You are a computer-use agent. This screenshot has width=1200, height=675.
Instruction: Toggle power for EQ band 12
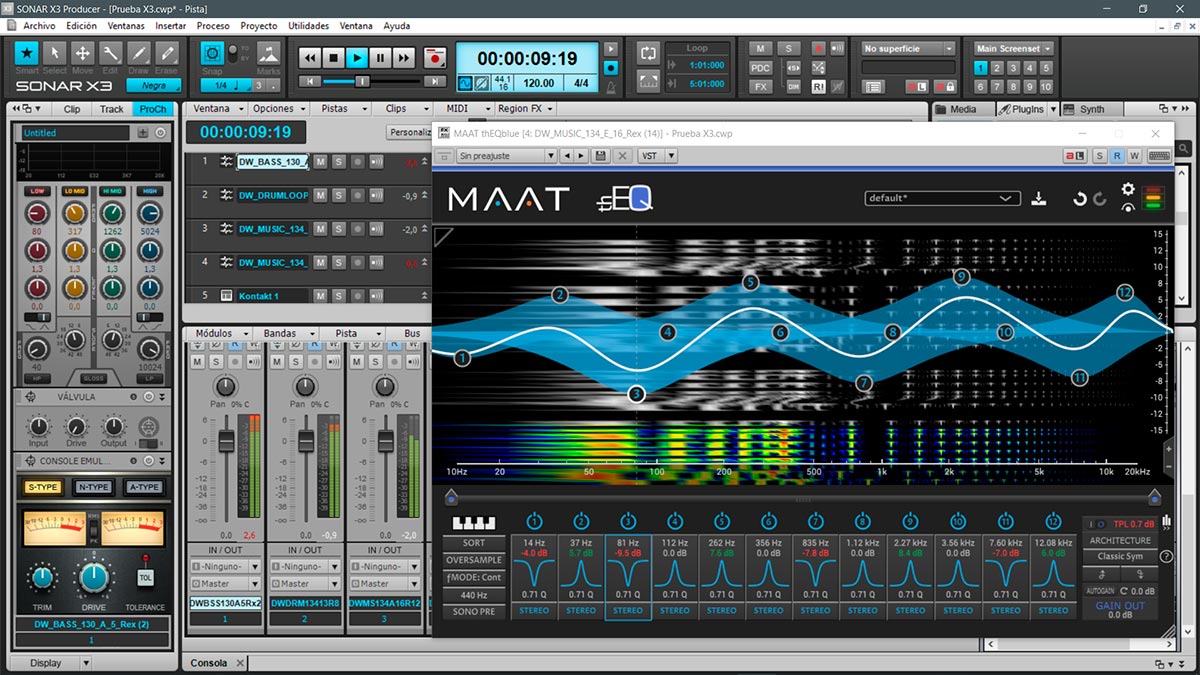click(x=1052, y=521)
